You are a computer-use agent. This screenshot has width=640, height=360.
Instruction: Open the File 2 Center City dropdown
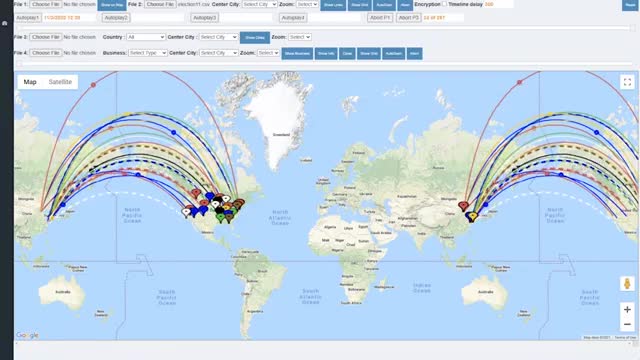tap(260, 4)
